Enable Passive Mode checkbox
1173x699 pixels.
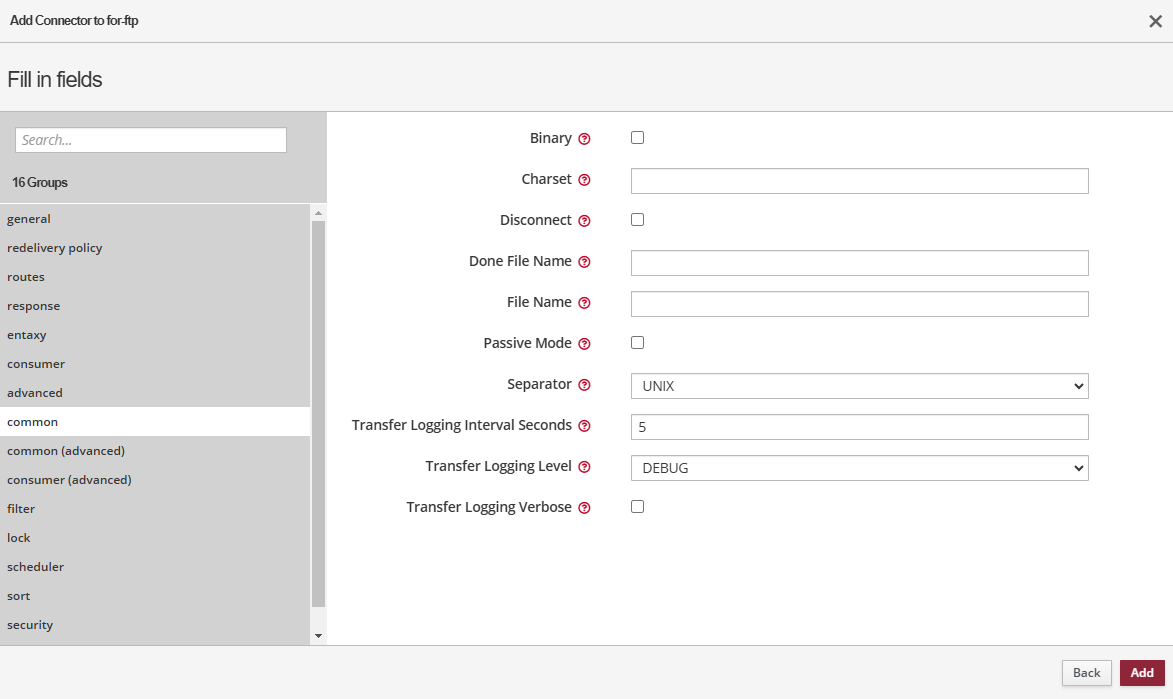click(x=637, y=343)
